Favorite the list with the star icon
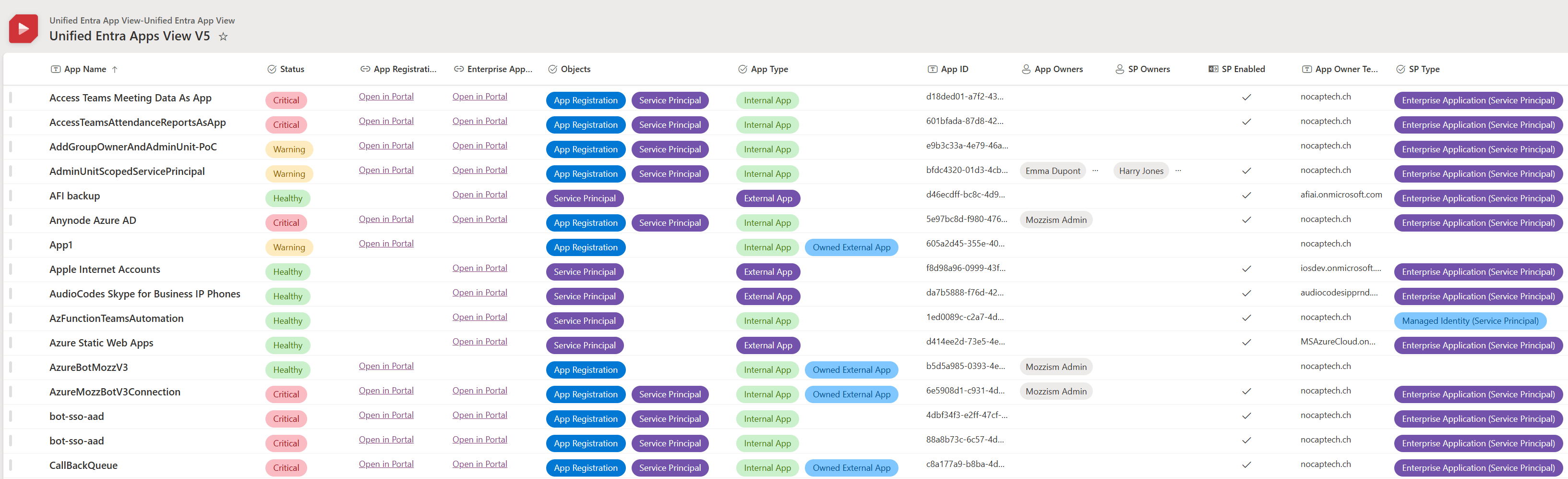 [x=223, y=37]
